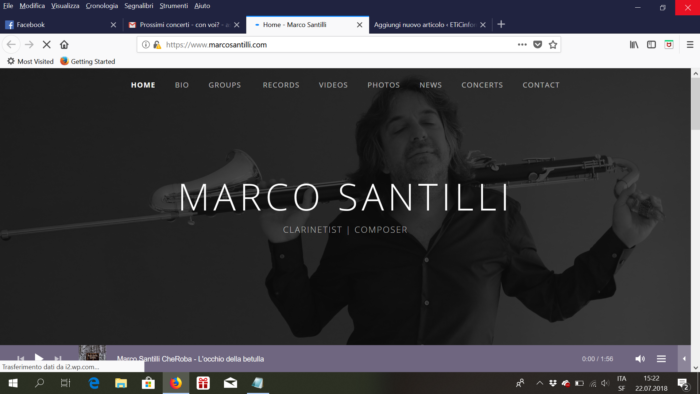This screenshot has height=394, width=700.
Task: Open the Cronologia menu
Action: [x=102, y=6]
